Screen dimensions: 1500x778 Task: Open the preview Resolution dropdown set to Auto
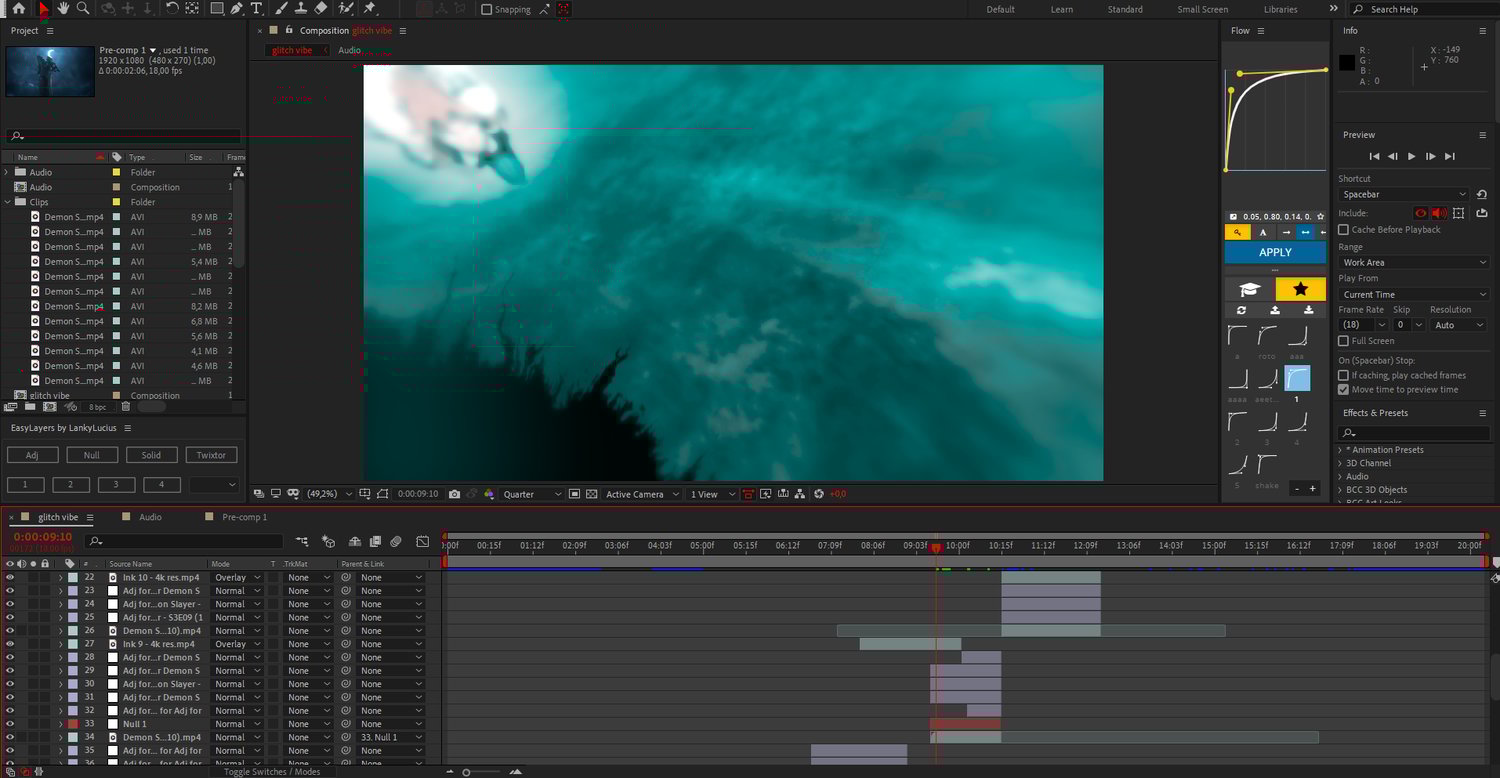coord(1458,325)
